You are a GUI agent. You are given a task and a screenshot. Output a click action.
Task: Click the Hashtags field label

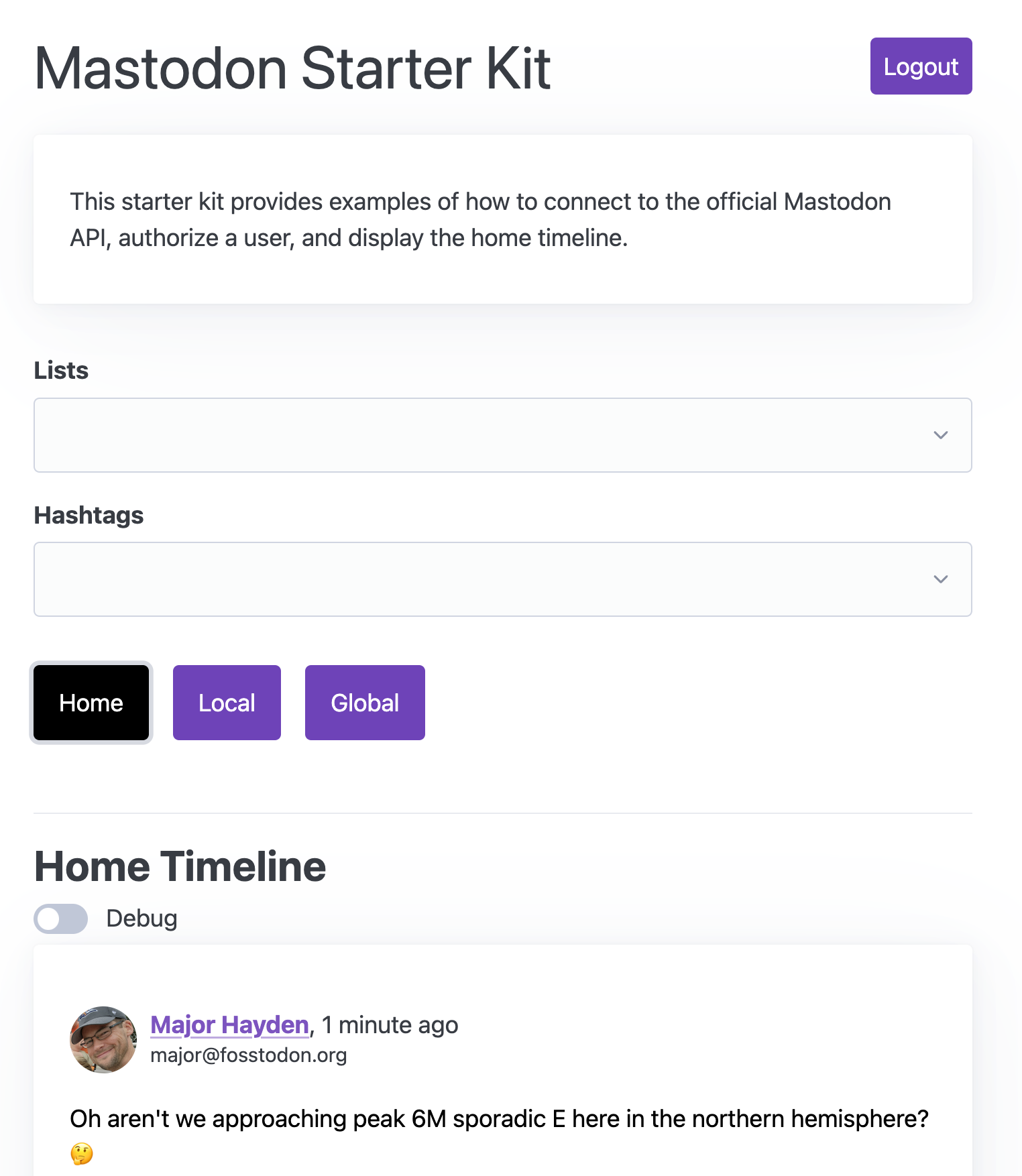[x=89, y=516]
